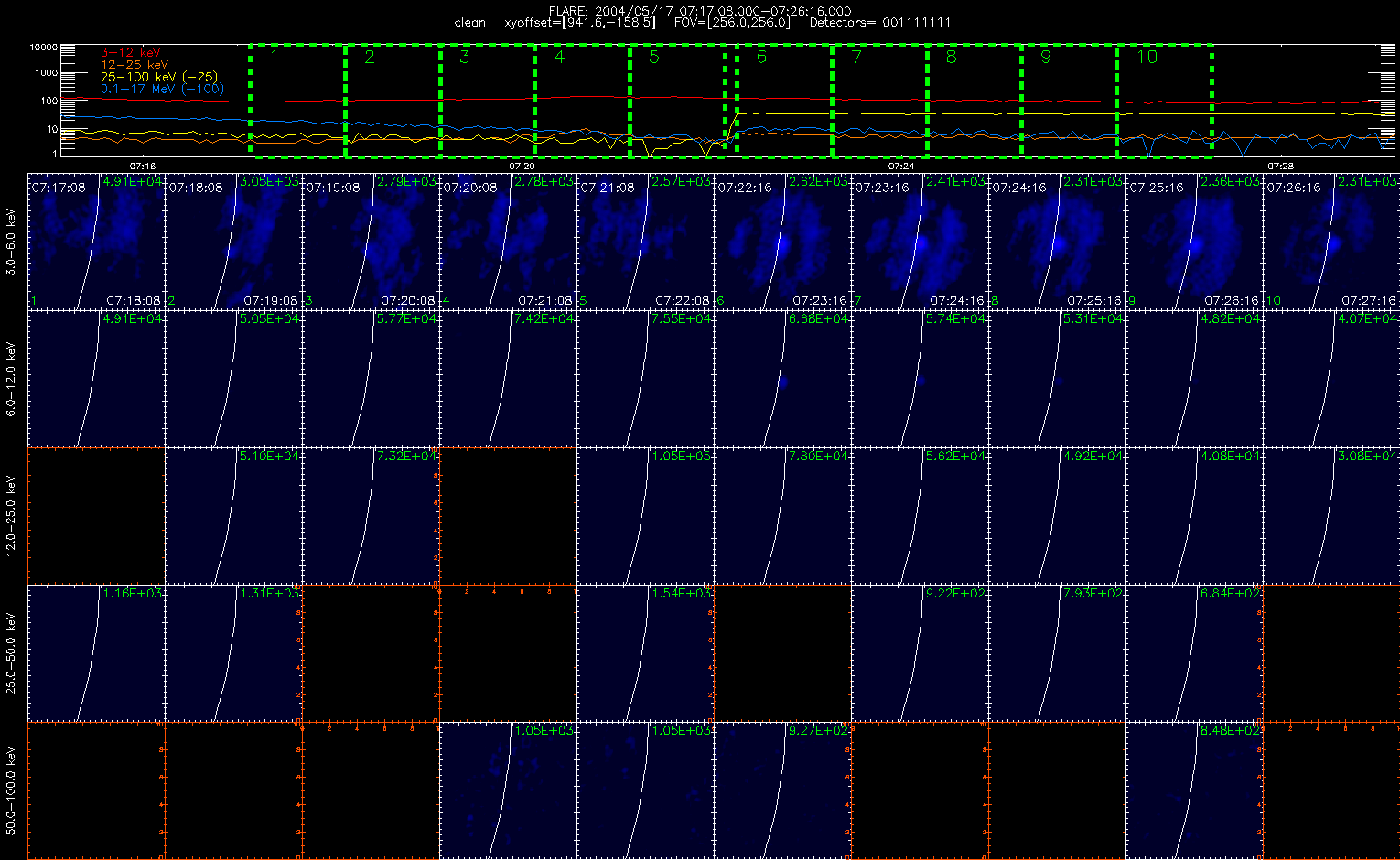
Task: Open the 6.0-12.0 keV image labeled 7.42E+04
Action: tap(508, 379)
